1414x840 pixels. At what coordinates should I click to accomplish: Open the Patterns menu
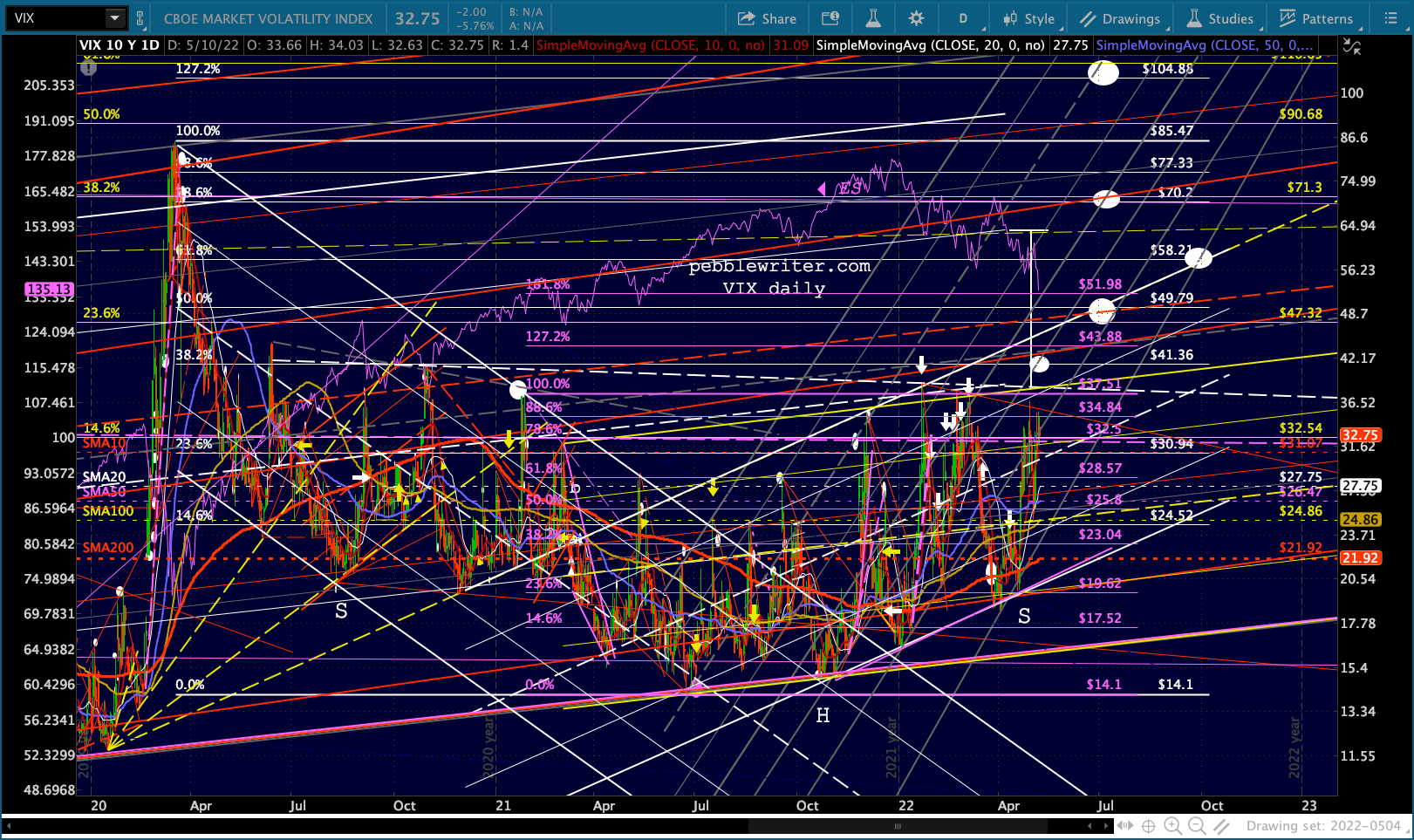[1316, 18]
